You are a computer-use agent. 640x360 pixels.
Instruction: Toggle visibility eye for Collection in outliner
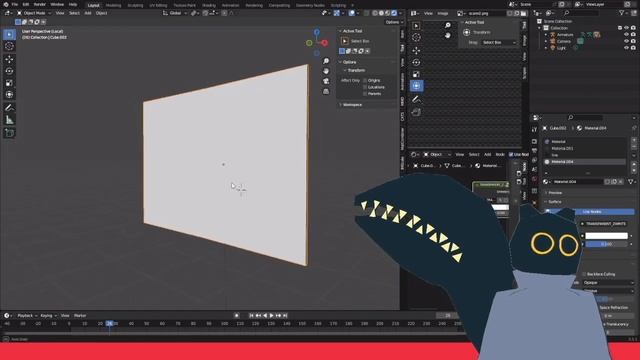(x=626, y=28)
